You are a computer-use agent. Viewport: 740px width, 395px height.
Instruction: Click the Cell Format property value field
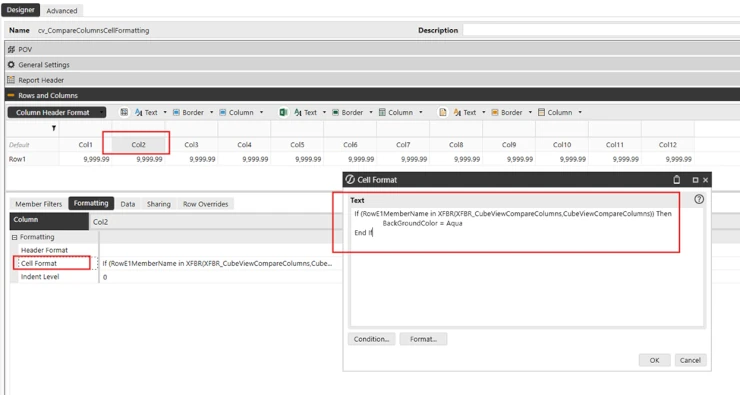[219, 263]
